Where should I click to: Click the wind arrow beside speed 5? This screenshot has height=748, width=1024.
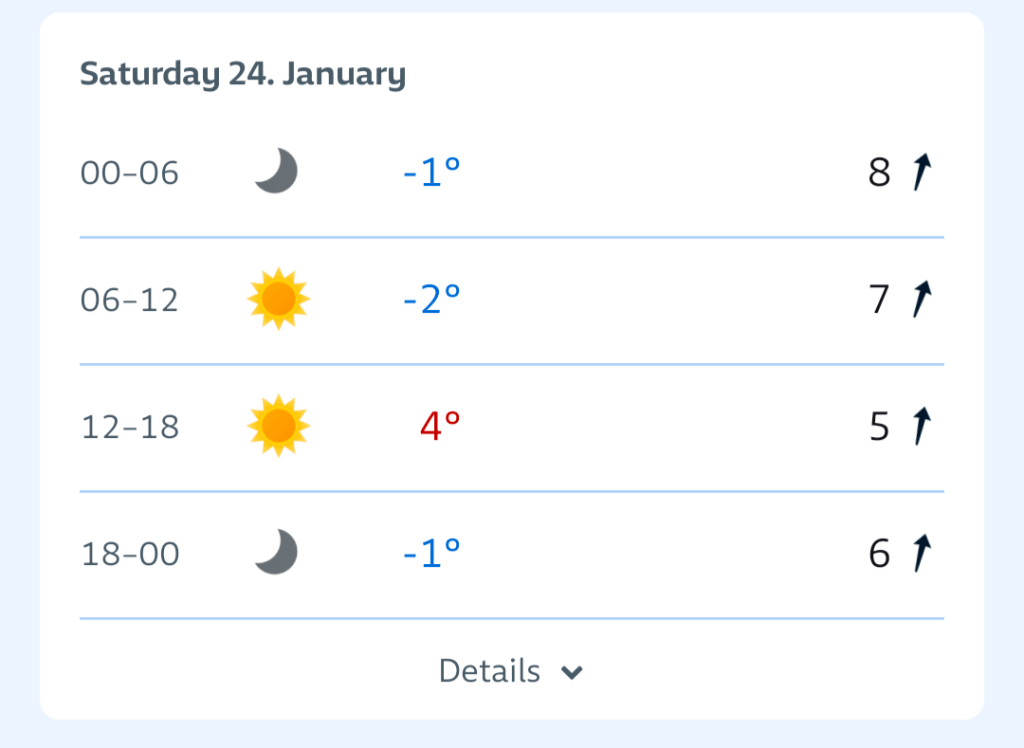pos(922,427)
